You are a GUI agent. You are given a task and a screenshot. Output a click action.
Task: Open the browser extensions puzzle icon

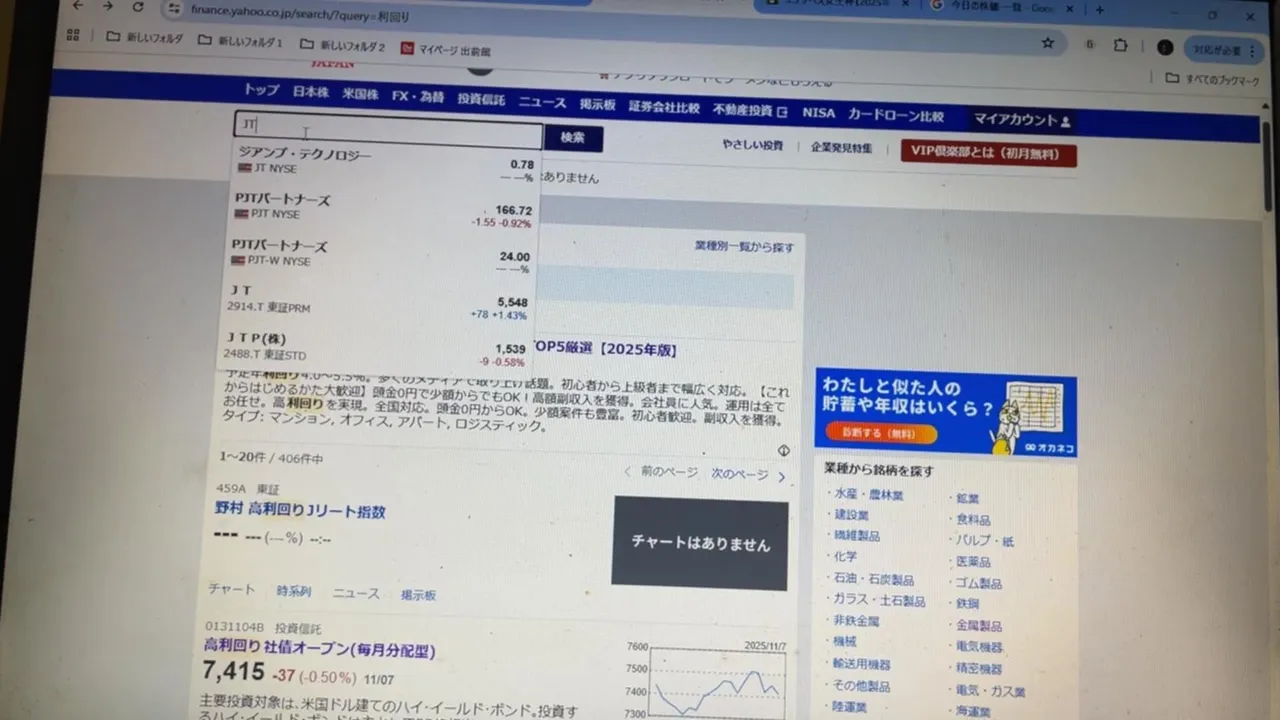tap(1120, 45)
